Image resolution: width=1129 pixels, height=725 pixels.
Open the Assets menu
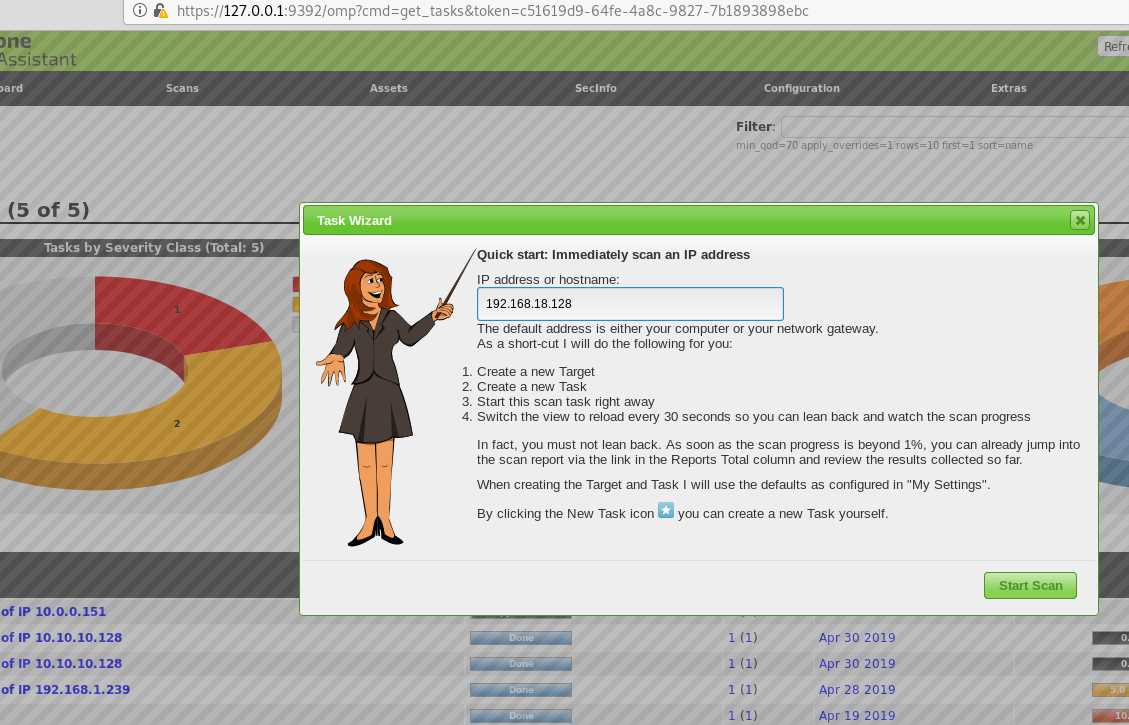tap(389, 88)
